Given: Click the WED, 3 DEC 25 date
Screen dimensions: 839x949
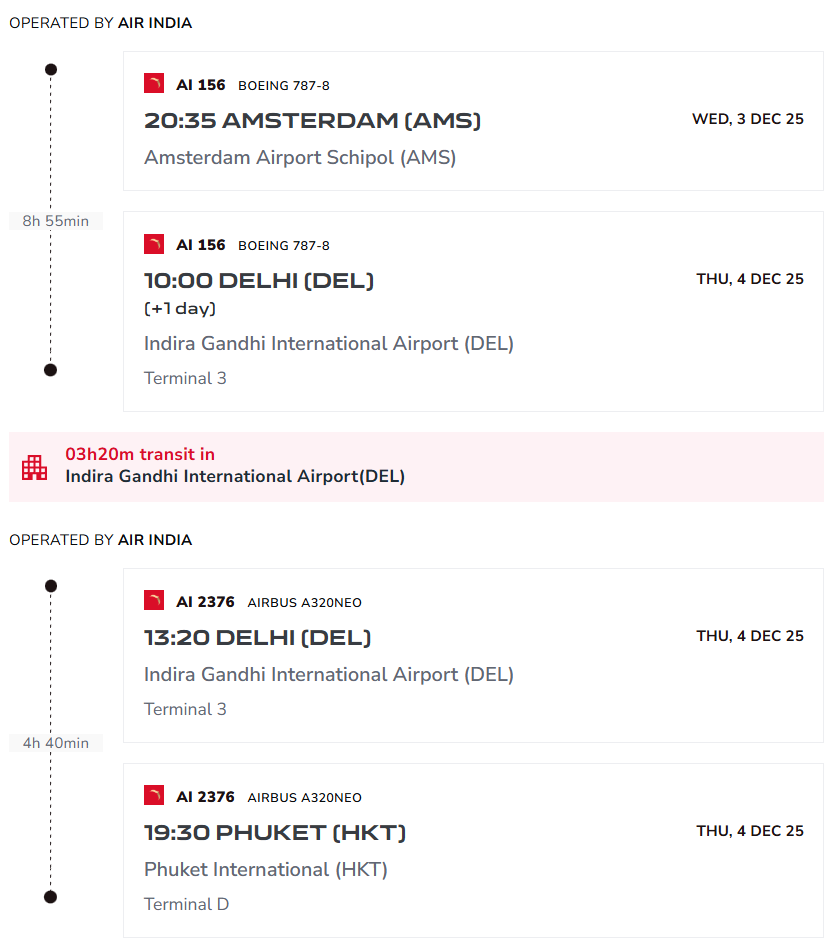Looking at the screenshot, I should click(748, 119).
